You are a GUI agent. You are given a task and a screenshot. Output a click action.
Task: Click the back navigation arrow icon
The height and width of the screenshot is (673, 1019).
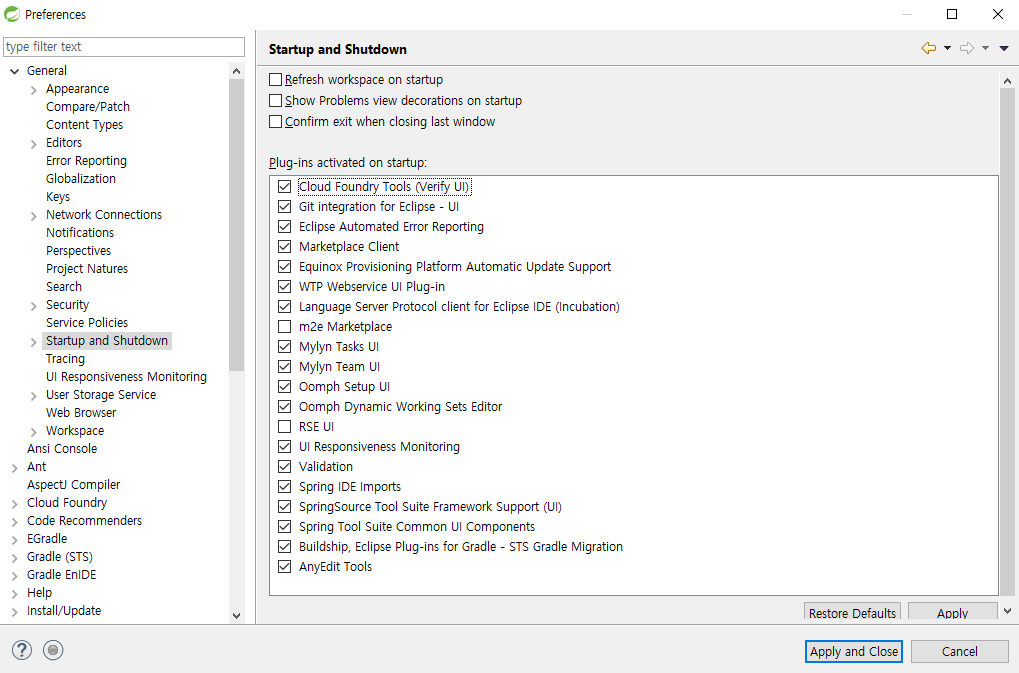pyautogui.click(x=929, y=48)
